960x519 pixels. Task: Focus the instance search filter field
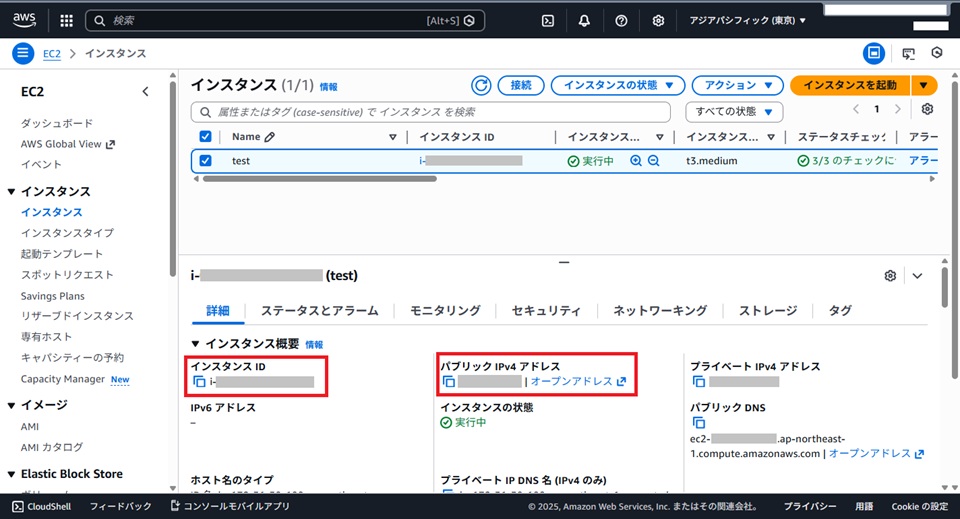tap(430, 112)
